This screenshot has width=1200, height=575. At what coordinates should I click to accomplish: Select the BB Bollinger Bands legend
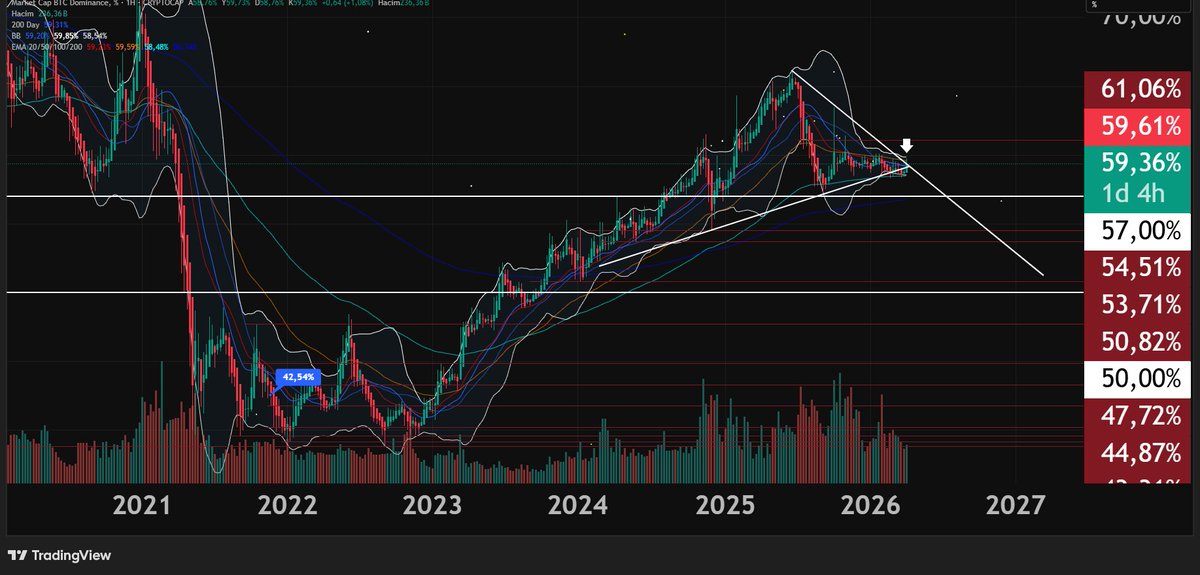tap(59, 34)
